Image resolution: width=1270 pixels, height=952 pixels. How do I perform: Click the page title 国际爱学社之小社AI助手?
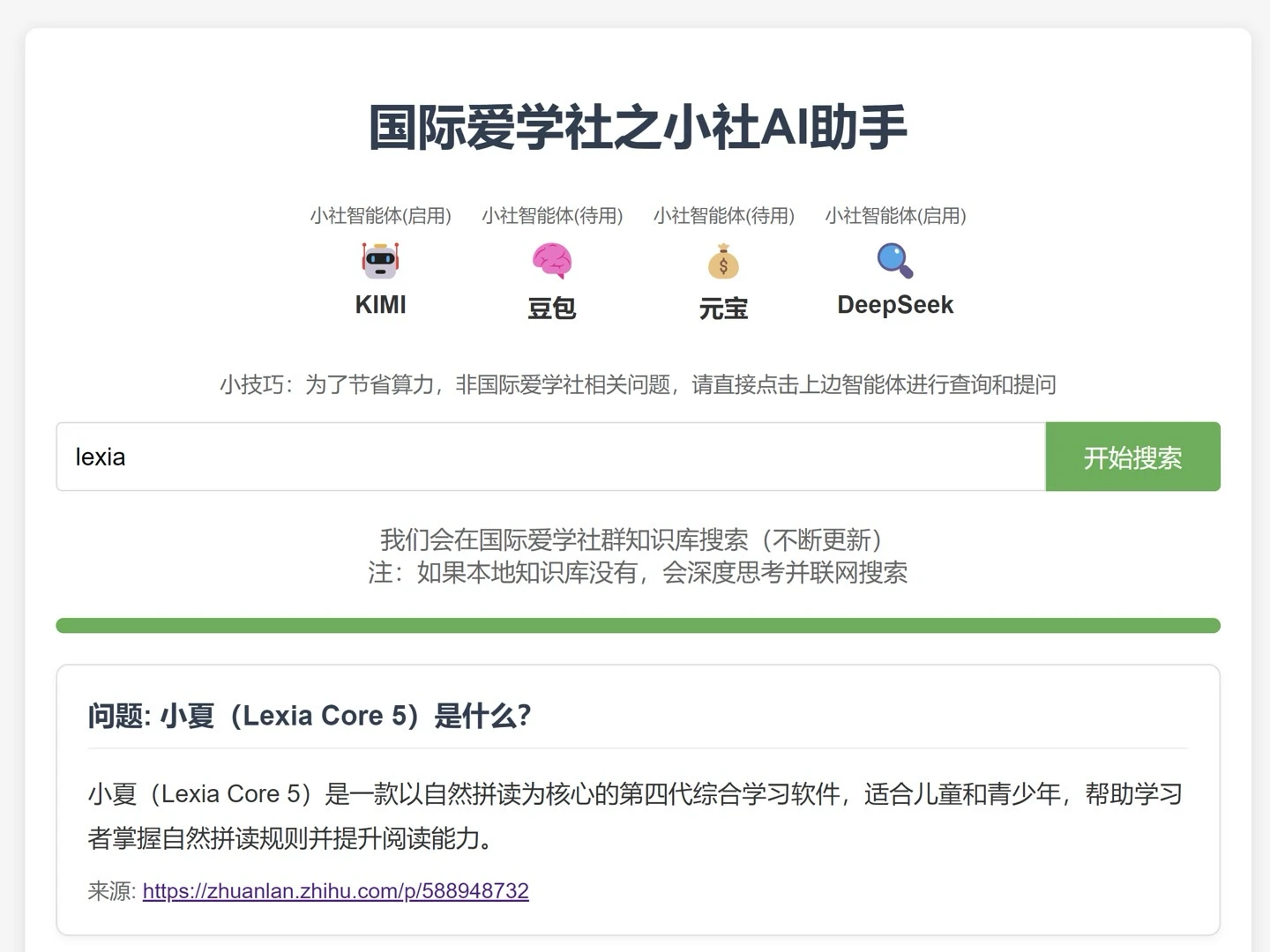tap(638, 127)
